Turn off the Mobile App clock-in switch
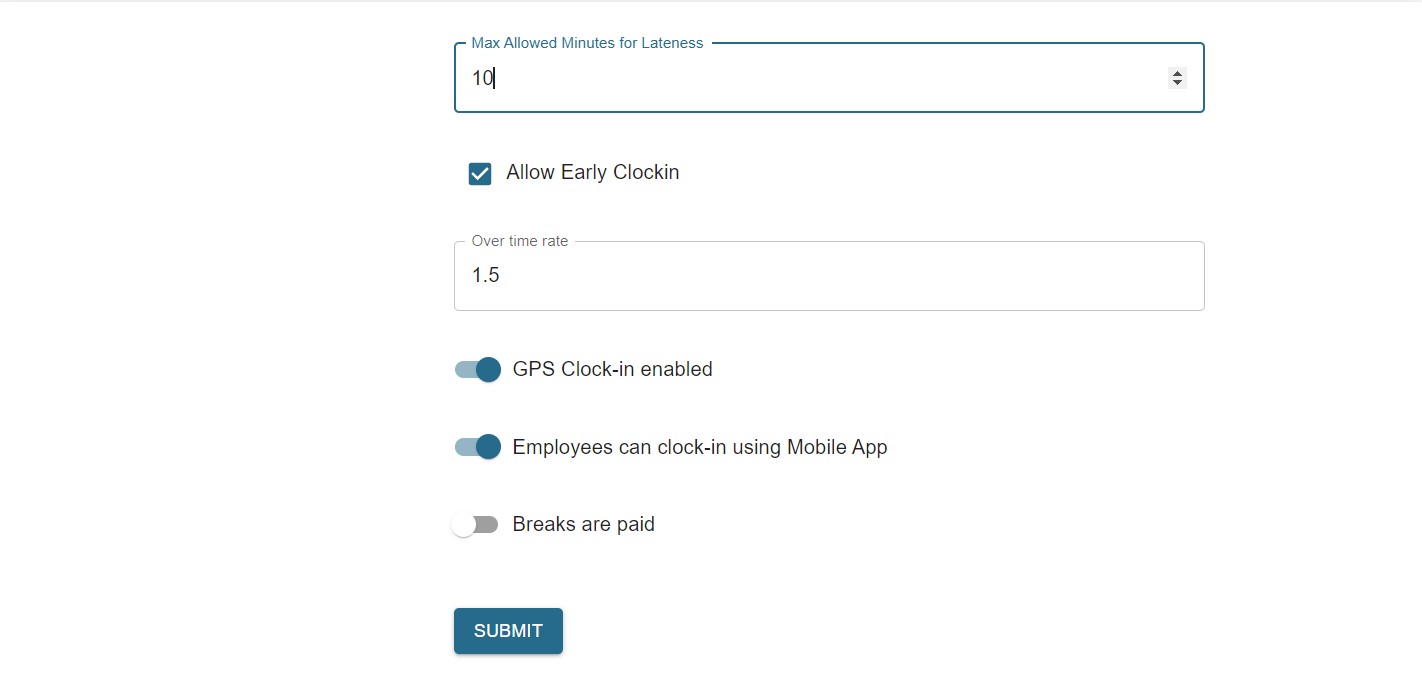This screenshot has height=683, width=1422. coord(477,447)
